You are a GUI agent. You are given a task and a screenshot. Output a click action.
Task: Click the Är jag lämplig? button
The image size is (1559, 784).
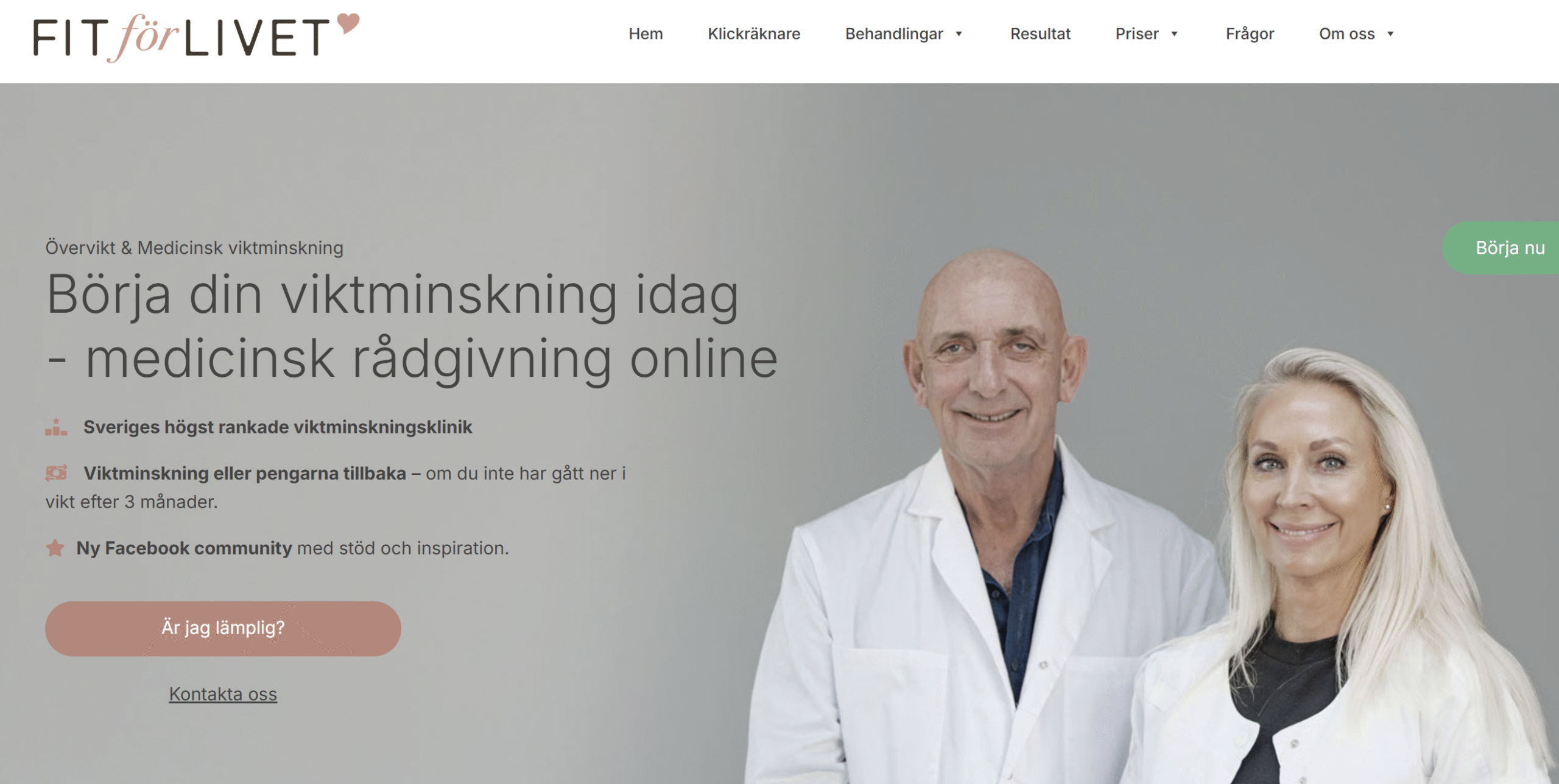pyautogui.click(x=223, y=628)
